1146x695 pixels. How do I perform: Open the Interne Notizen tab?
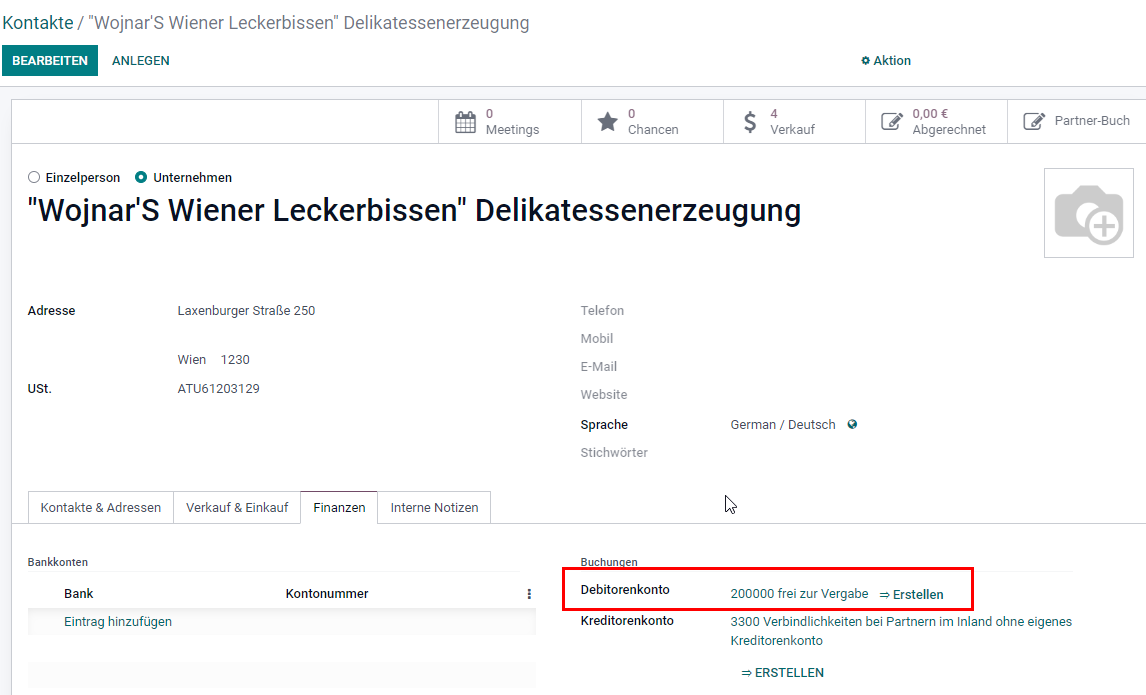click(434, 507)
